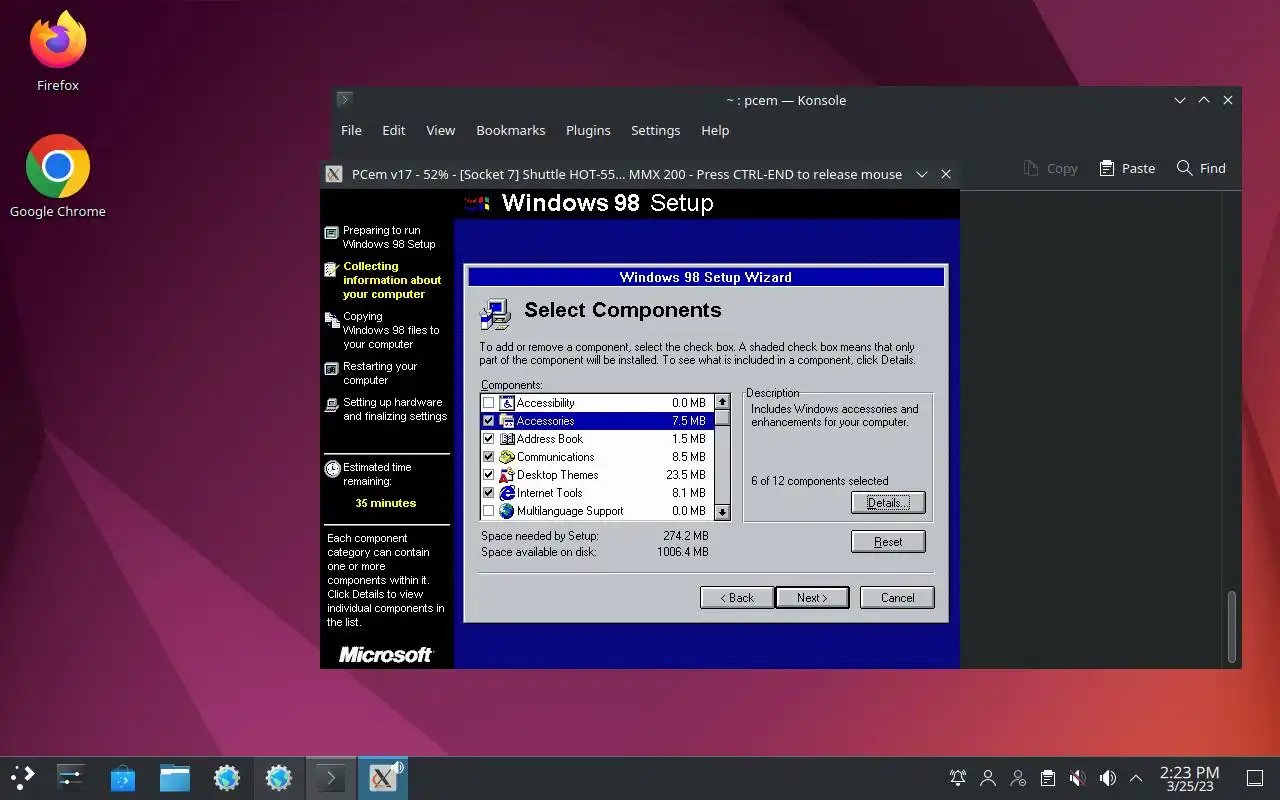Show desktop using the taskbar corner icon
Image resolution: width=1280 pixels, height=800 pixels.
tap(1254, 778)
